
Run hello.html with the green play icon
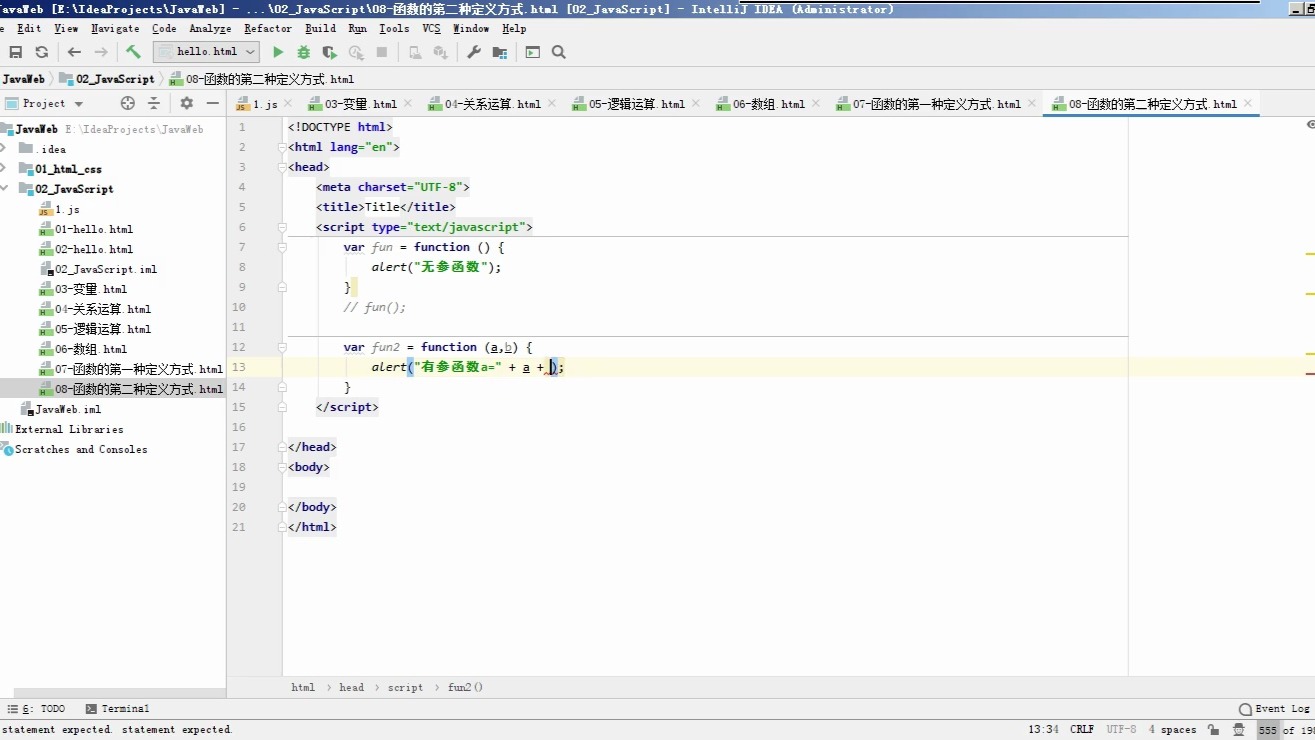(x=278, y=52)
